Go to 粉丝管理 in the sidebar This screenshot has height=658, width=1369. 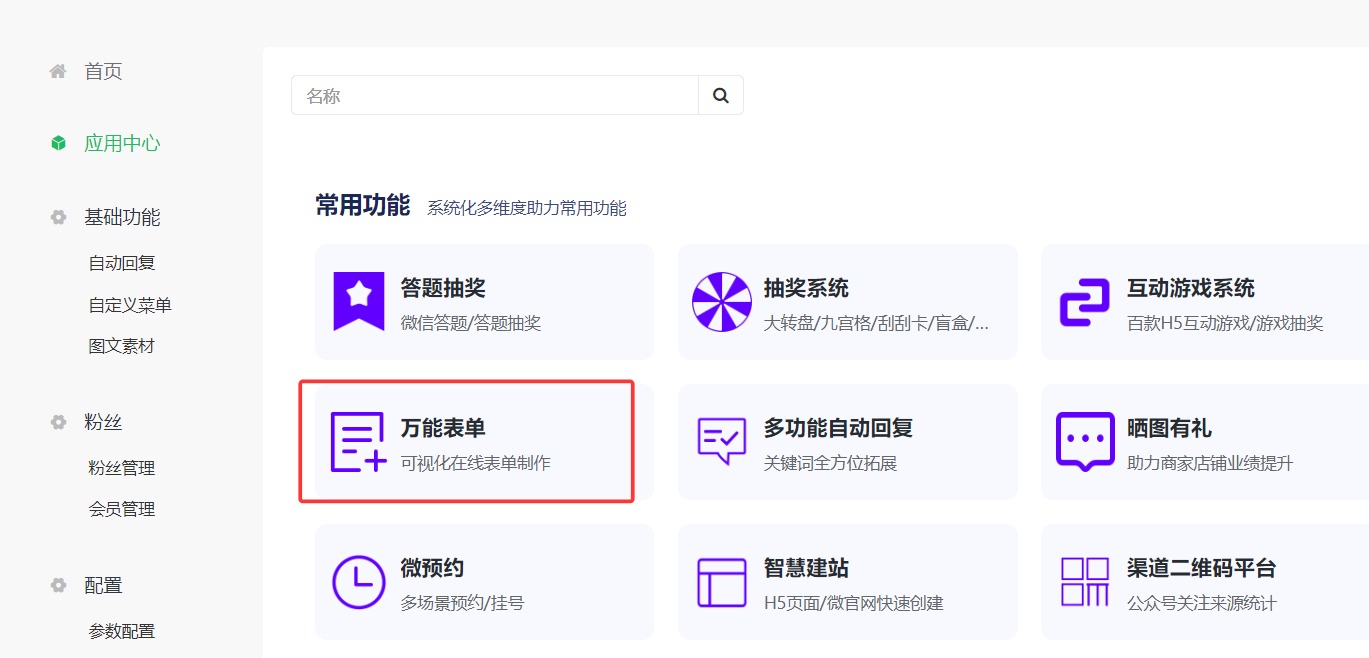pos(120,466)
